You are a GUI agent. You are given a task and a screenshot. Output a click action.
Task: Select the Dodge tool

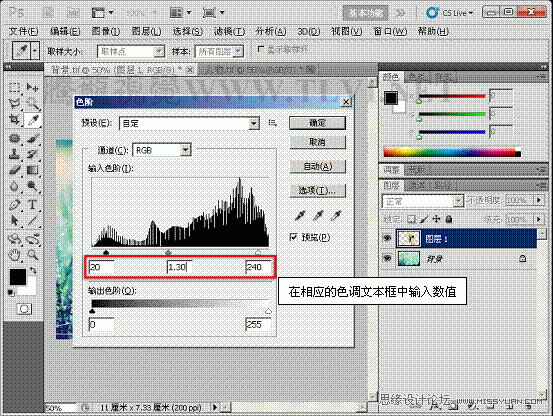32,186
